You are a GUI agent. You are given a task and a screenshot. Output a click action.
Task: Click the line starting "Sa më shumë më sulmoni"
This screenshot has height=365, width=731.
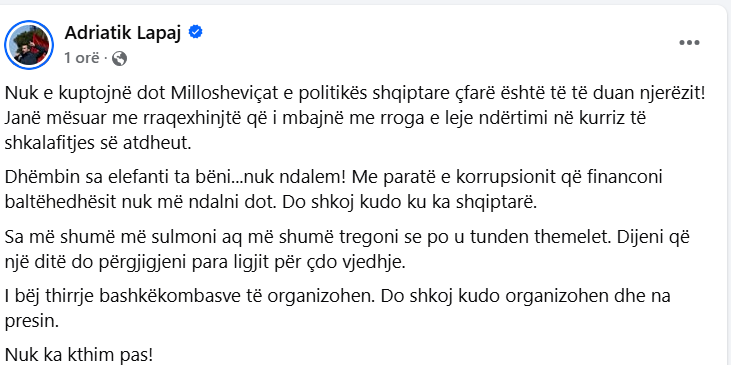click(347, 237)
